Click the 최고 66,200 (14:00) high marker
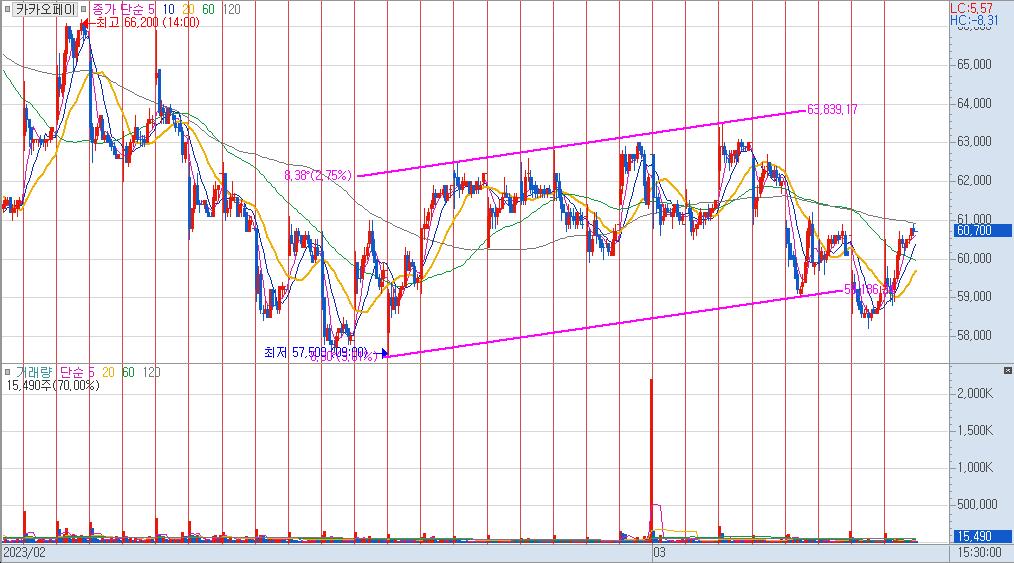The image size is (1014, 563). [x=140, y=23]
